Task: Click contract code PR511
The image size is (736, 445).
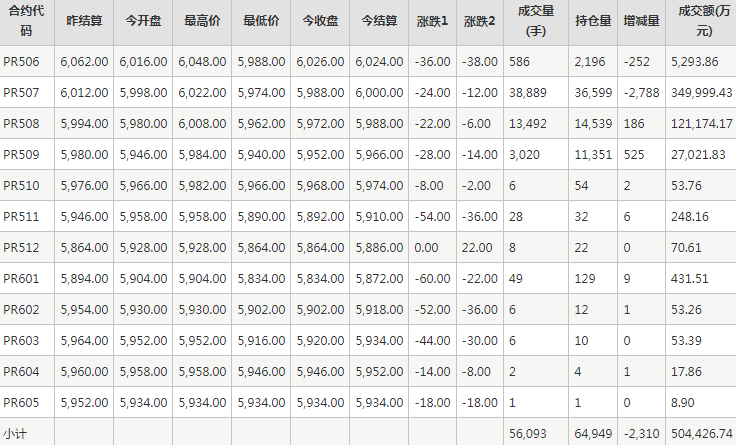Action: [21, 216]
